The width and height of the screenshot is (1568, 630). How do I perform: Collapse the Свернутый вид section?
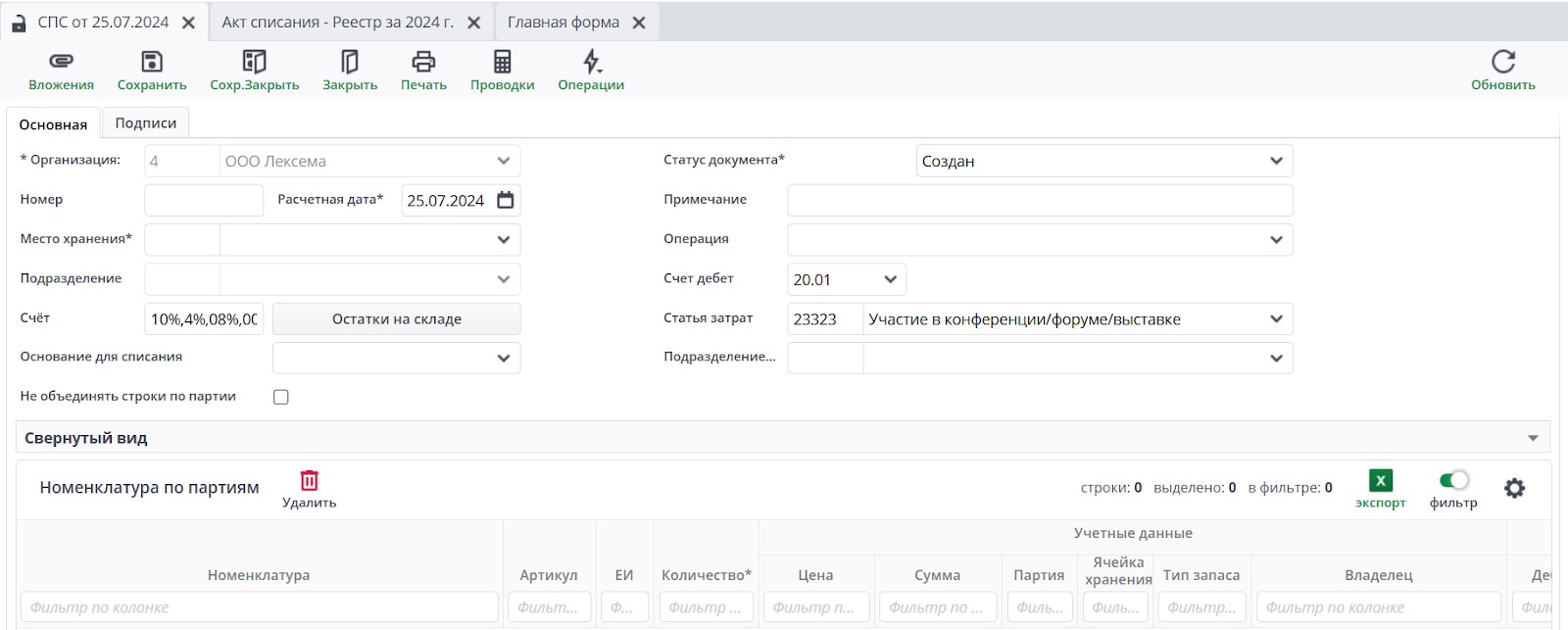coord(1533,438)
